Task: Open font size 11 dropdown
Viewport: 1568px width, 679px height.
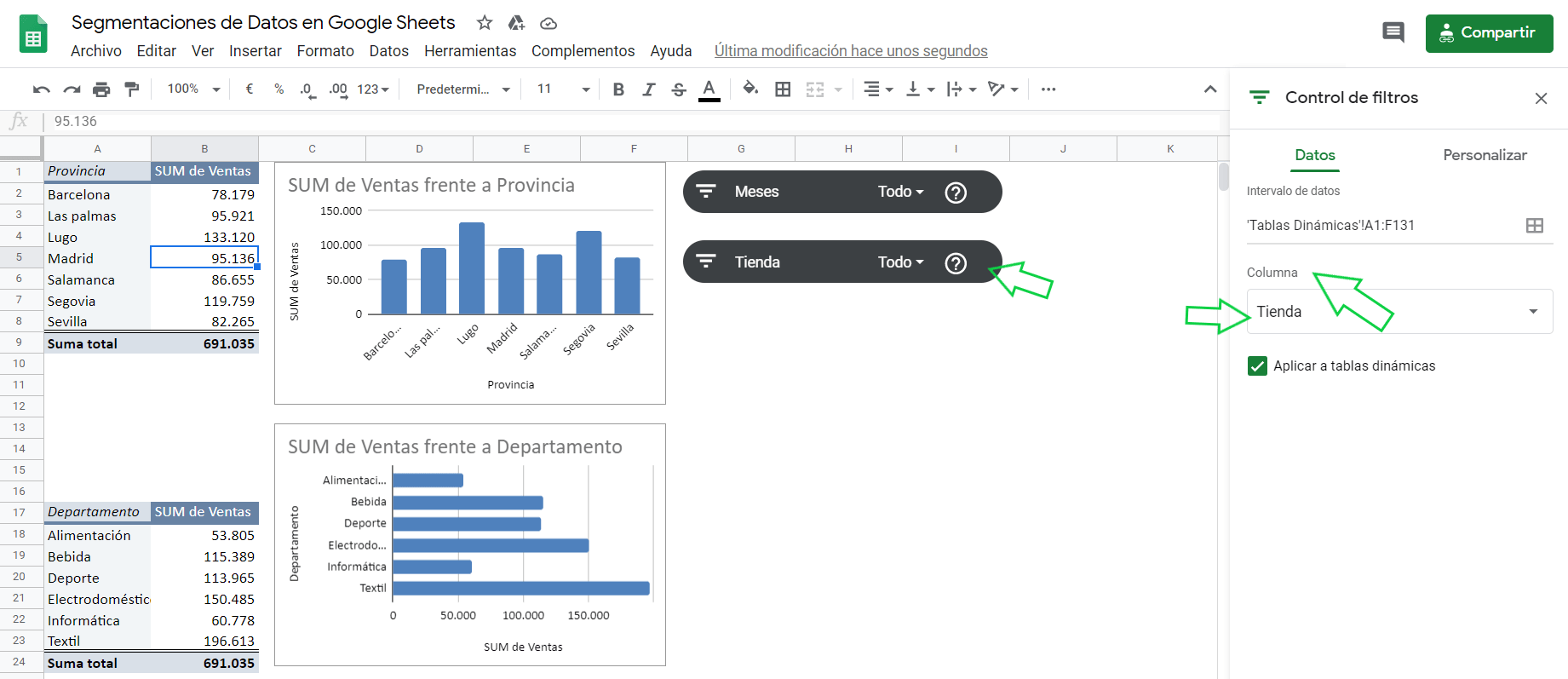Action: click(563, 89)
